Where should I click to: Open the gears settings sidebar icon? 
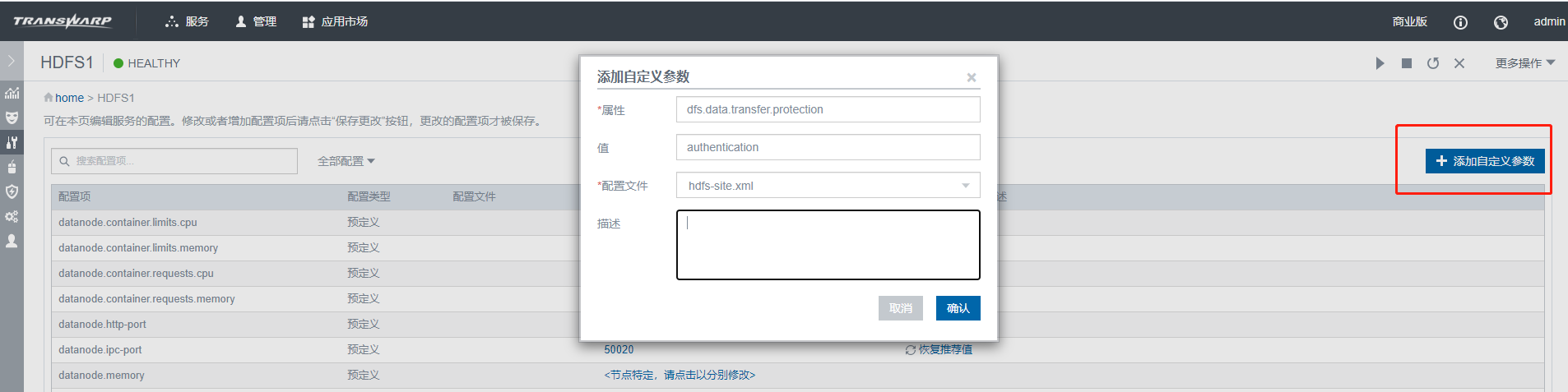(12, 216)
